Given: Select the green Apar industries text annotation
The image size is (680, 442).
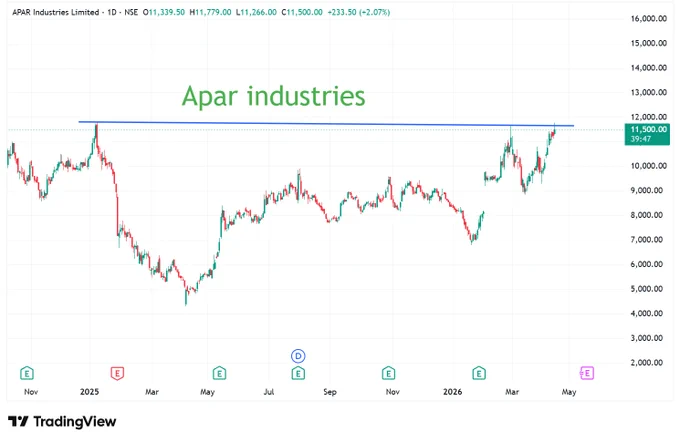Looking at the screenshot, I should coord(273,96).
